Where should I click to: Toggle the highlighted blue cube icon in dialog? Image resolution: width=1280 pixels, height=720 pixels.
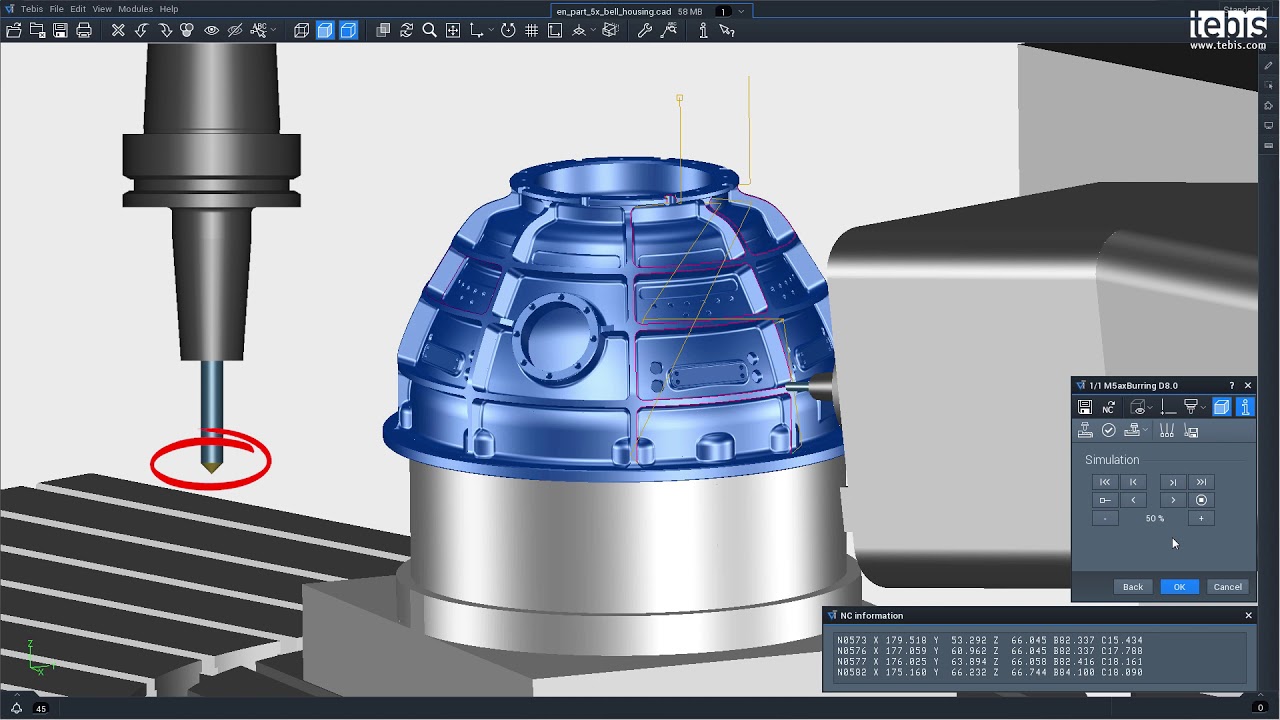coord(1221,407)
